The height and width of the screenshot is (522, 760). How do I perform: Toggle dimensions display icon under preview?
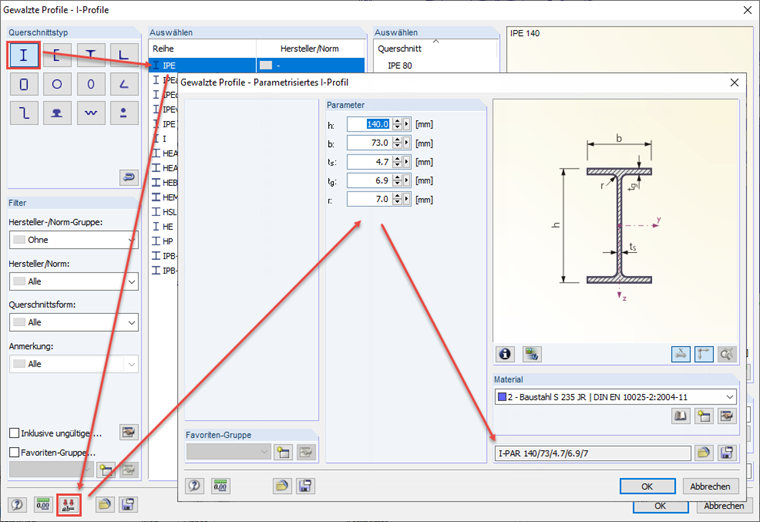(x=681, y=354)
